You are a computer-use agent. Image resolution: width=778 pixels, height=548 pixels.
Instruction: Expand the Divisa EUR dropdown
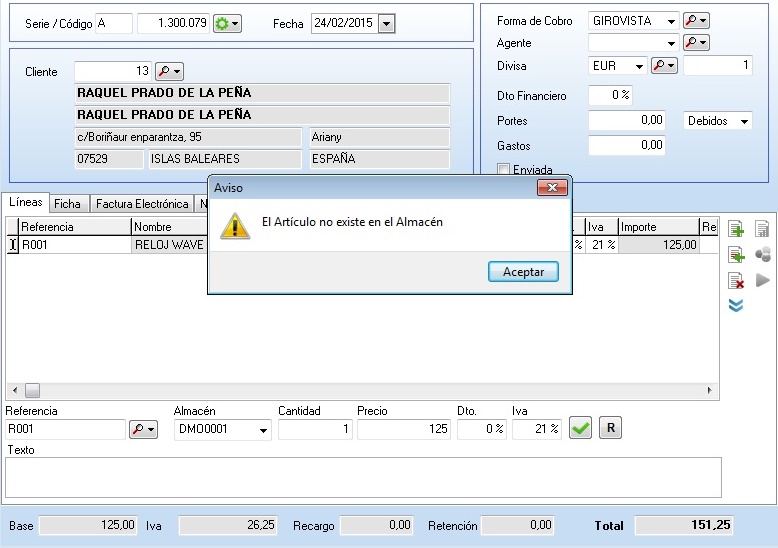point(639,67)
